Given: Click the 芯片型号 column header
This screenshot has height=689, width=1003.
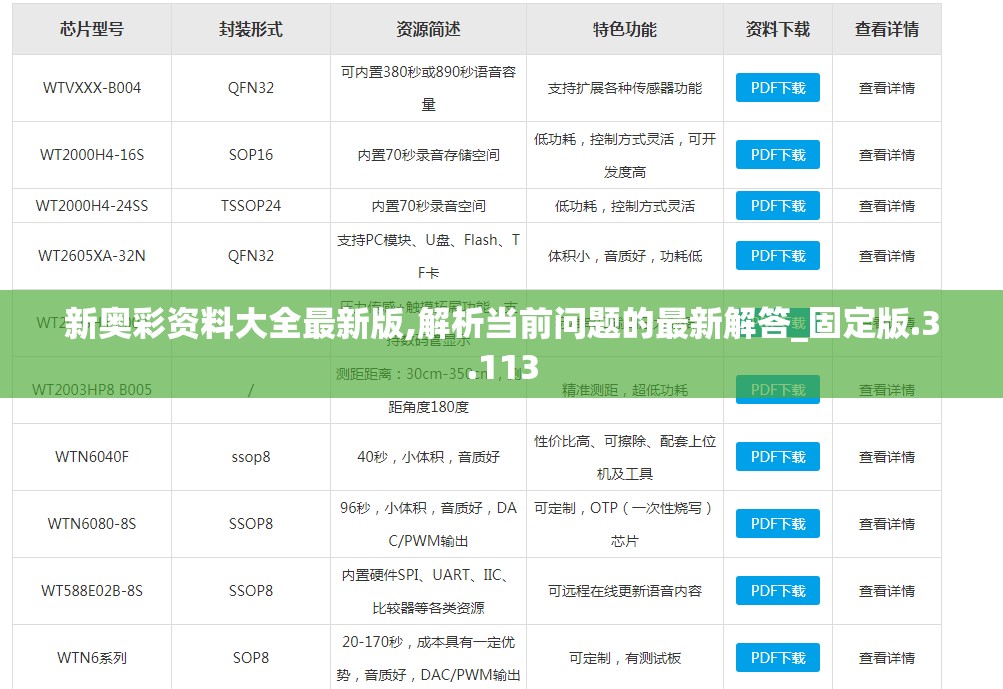Looking at the screenshot, I should (x=91, y=29).
